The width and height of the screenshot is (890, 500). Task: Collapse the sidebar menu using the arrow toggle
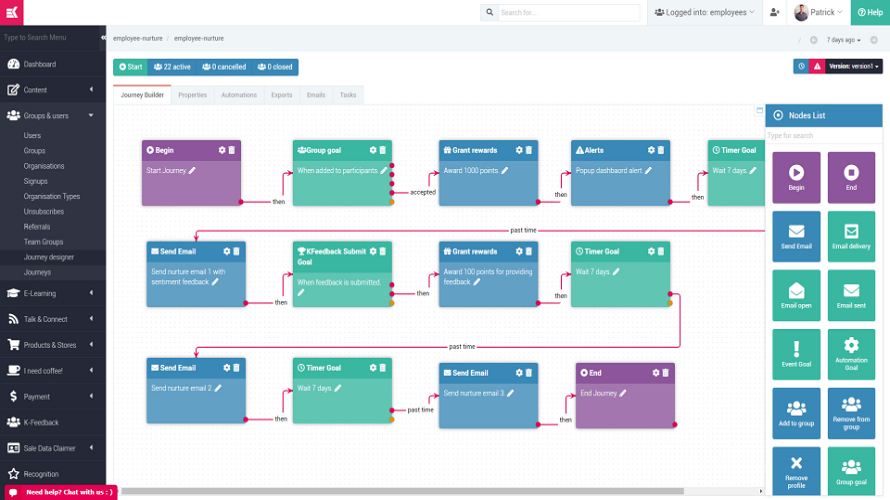pyautogui.click(x=104, y=37)
